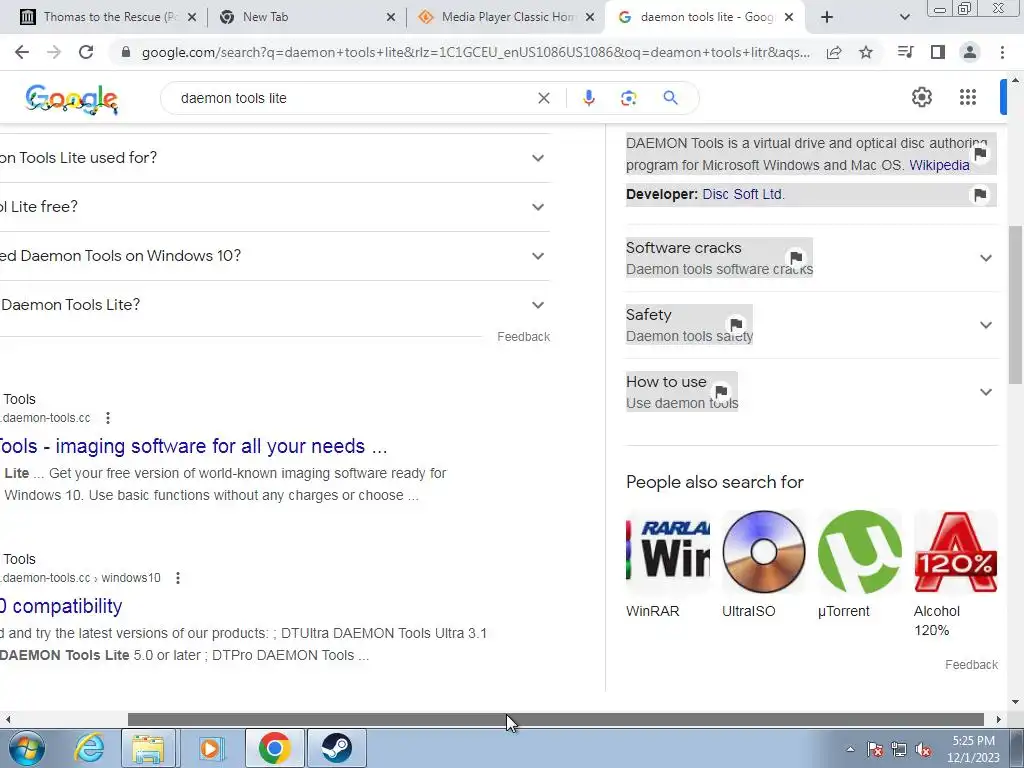
Task: Click Feedback under People also ask
Action: coord(523,337)
